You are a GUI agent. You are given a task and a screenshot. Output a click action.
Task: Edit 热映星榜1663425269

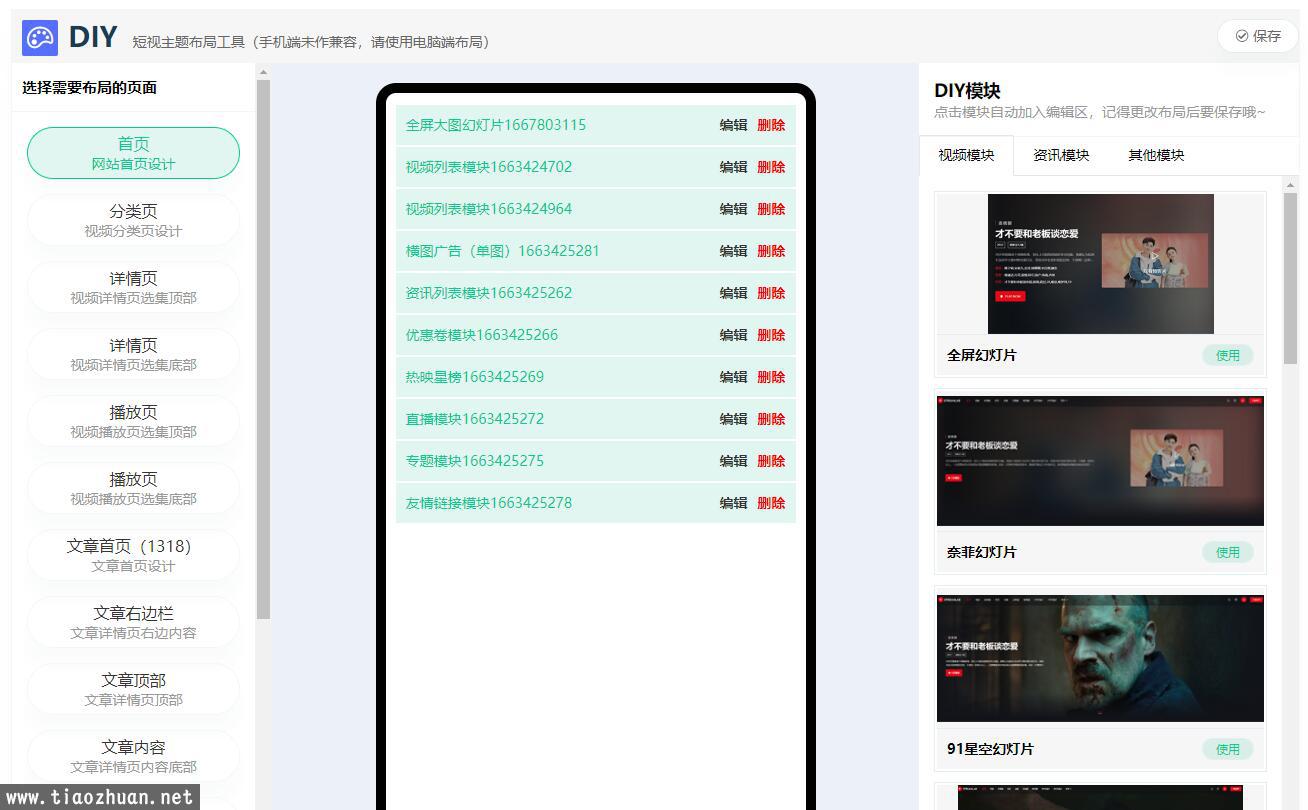(733, 377)
